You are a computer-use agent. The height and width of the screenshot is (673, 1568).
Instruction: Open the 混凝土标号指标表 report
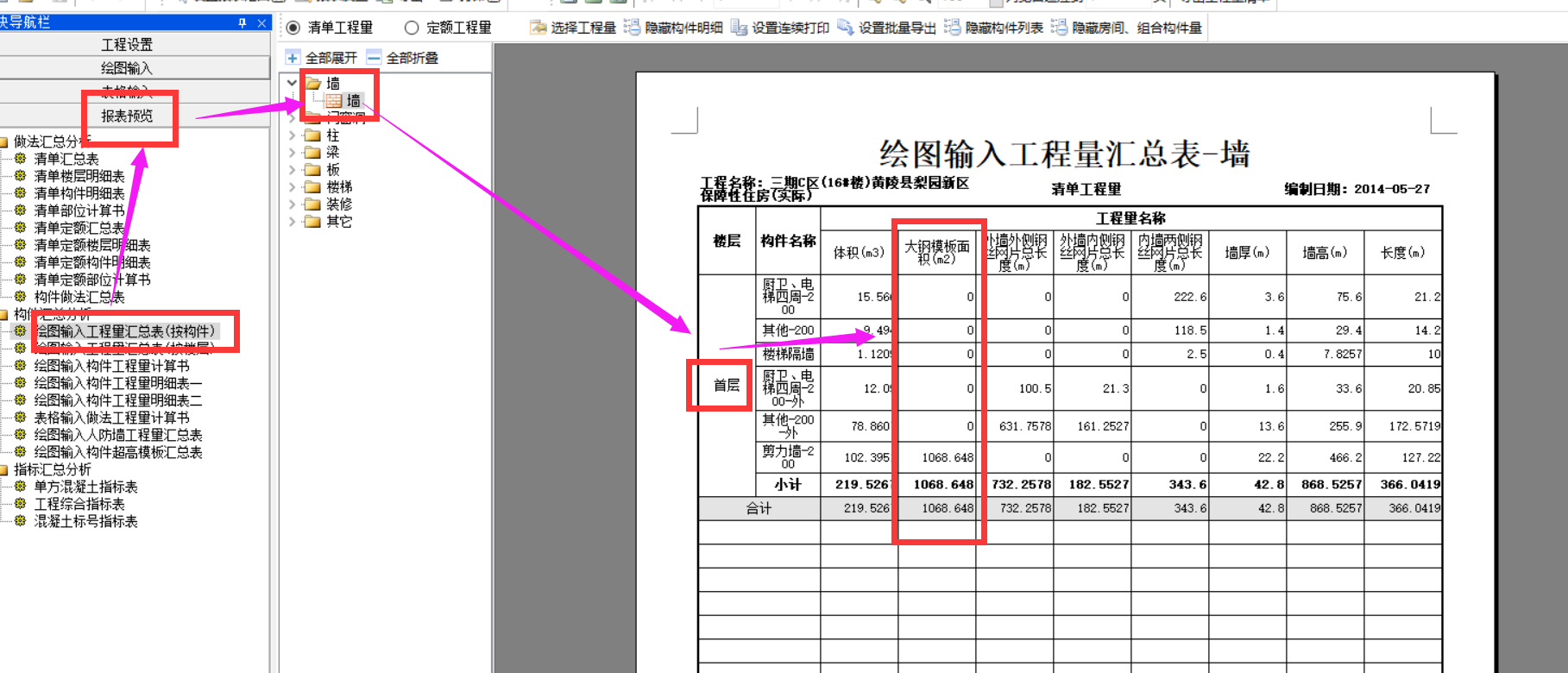(85, 521)
